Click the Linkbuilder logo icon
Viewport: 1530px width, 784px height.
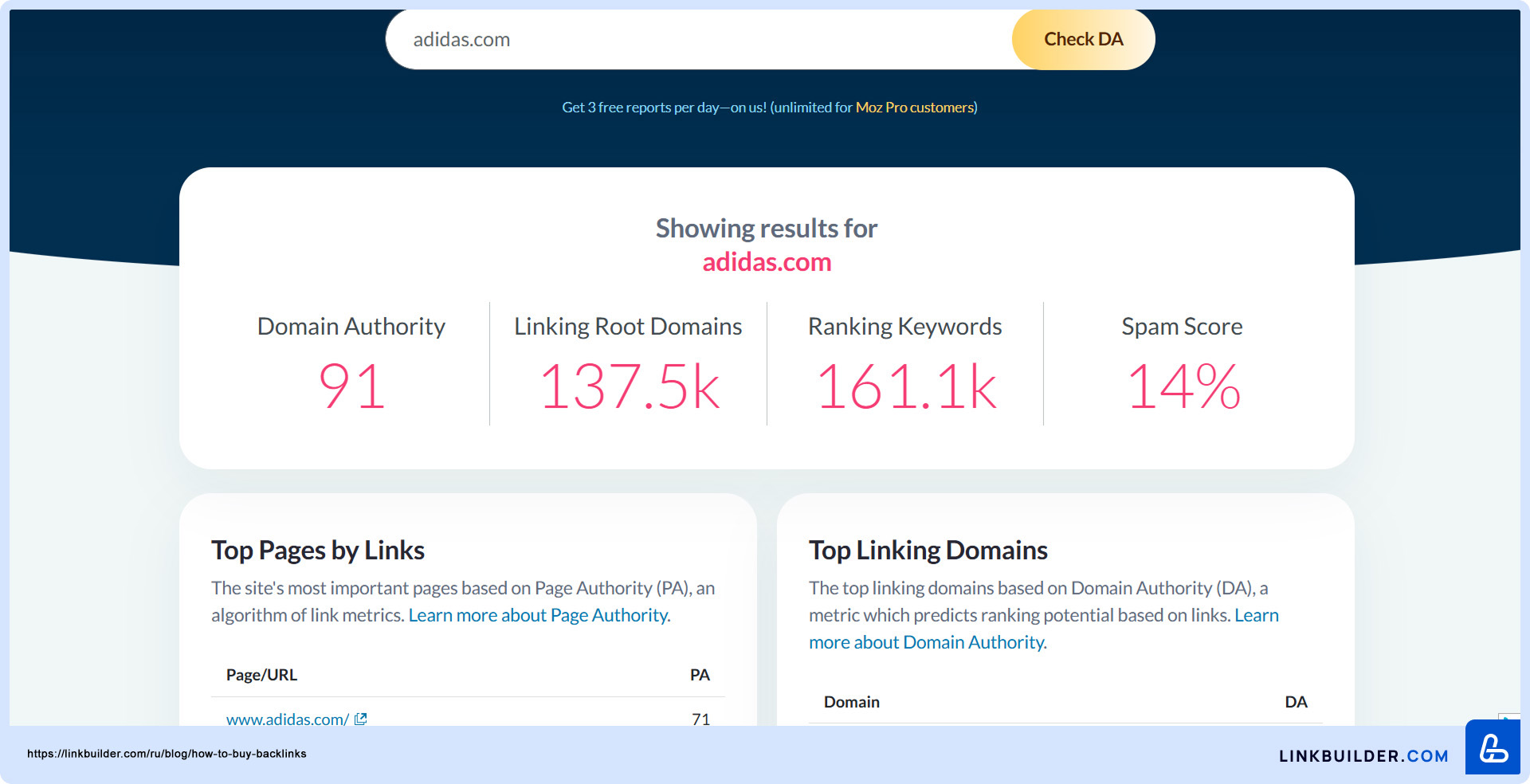click(1493, 747)
